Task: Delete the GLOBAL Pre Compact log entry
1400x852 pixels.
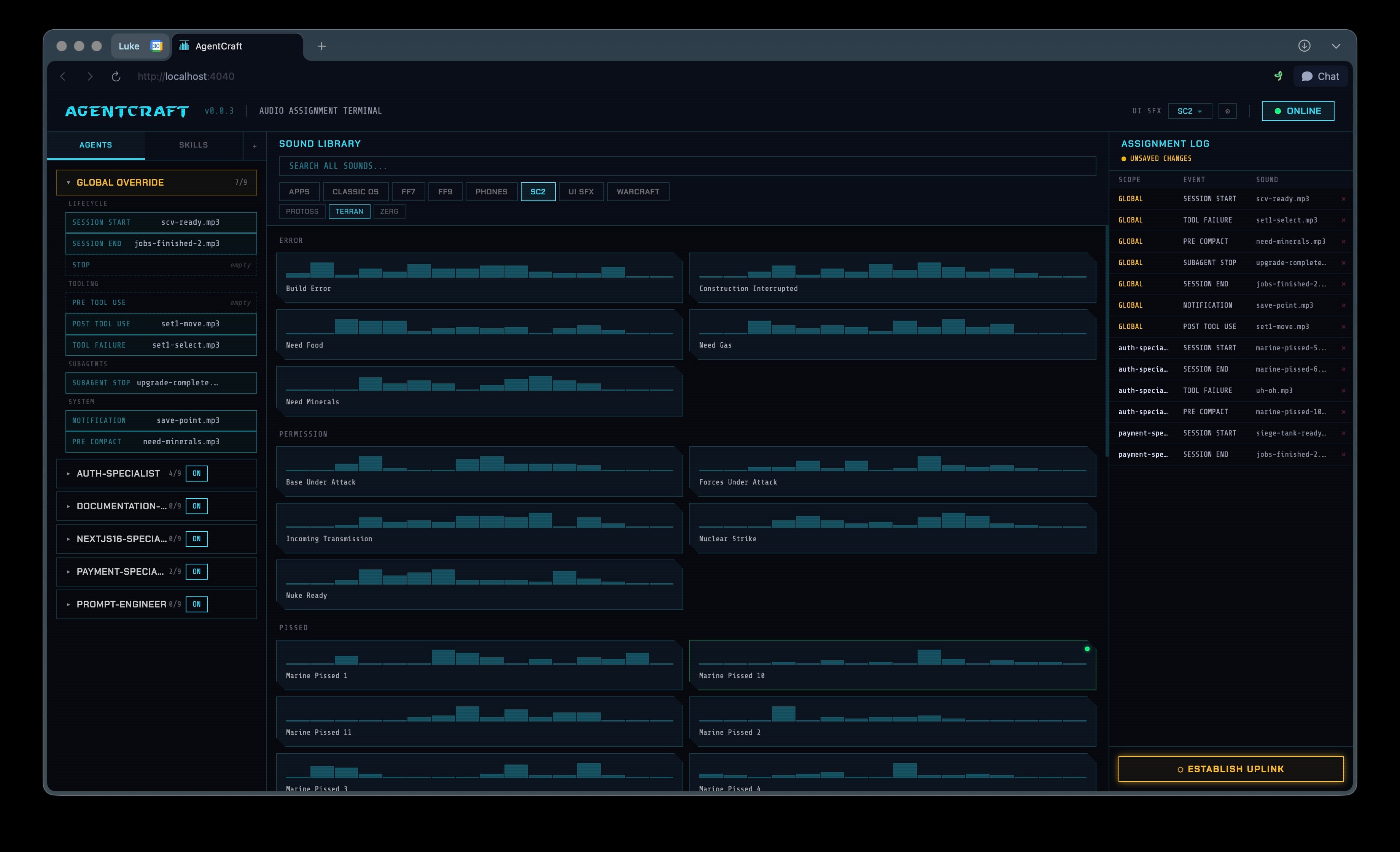Action: pyautogui.click(x=1344, y=242)
